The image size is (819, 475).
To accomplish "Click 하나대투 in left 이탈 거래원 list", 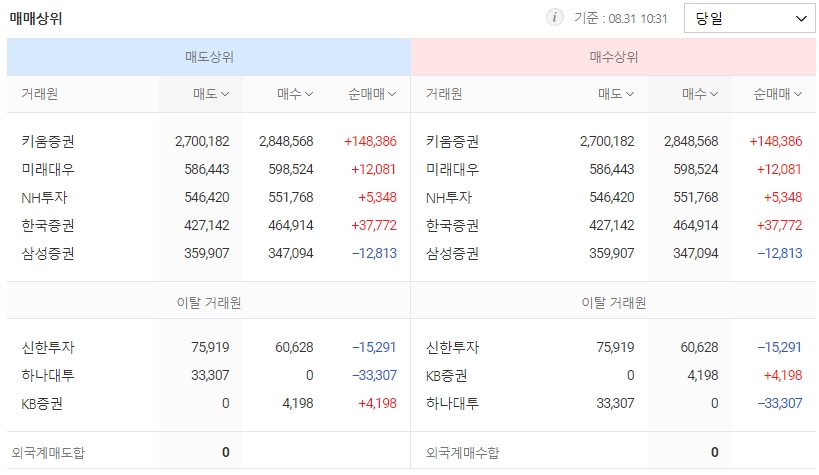I will (x=48, y=375).
